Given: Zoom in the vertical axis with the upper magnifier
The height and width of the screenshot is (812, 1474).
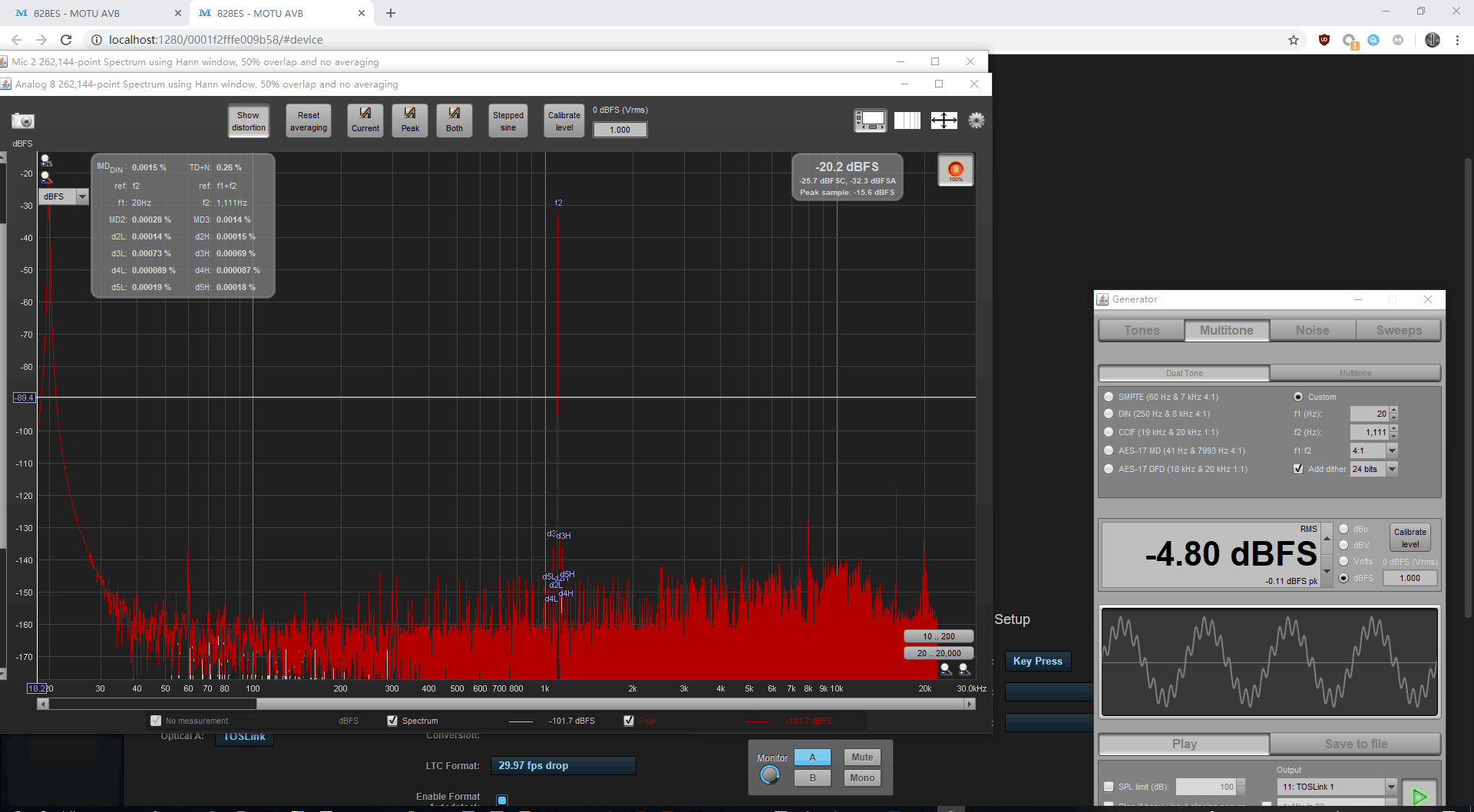Looking at the screenshot, I should coord(46,160).
